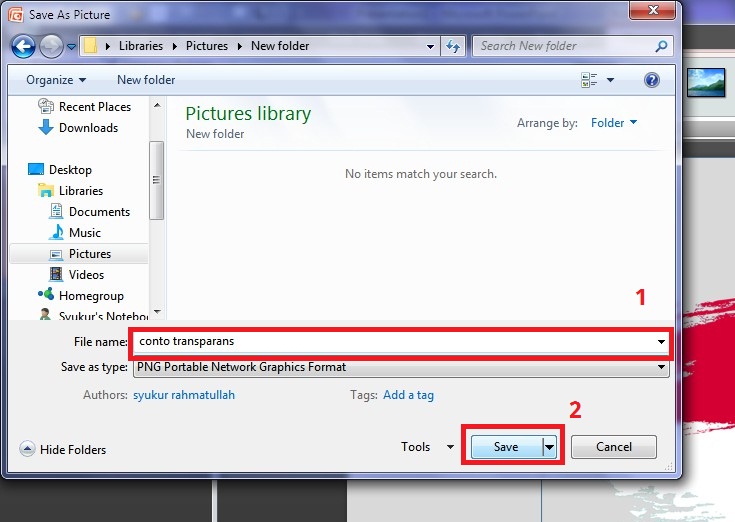Image resolution: width=735 pixels, height=522 pixels.
Task: Click the Pictures library icon
Action: coord(56,254)
